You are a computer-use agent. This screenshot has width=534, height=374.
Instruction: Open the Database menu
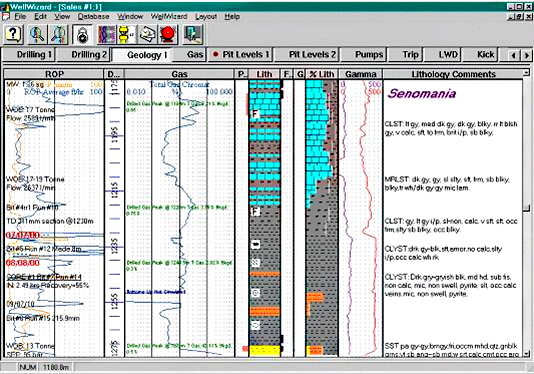pyautogui.click(x=93, y=16)
